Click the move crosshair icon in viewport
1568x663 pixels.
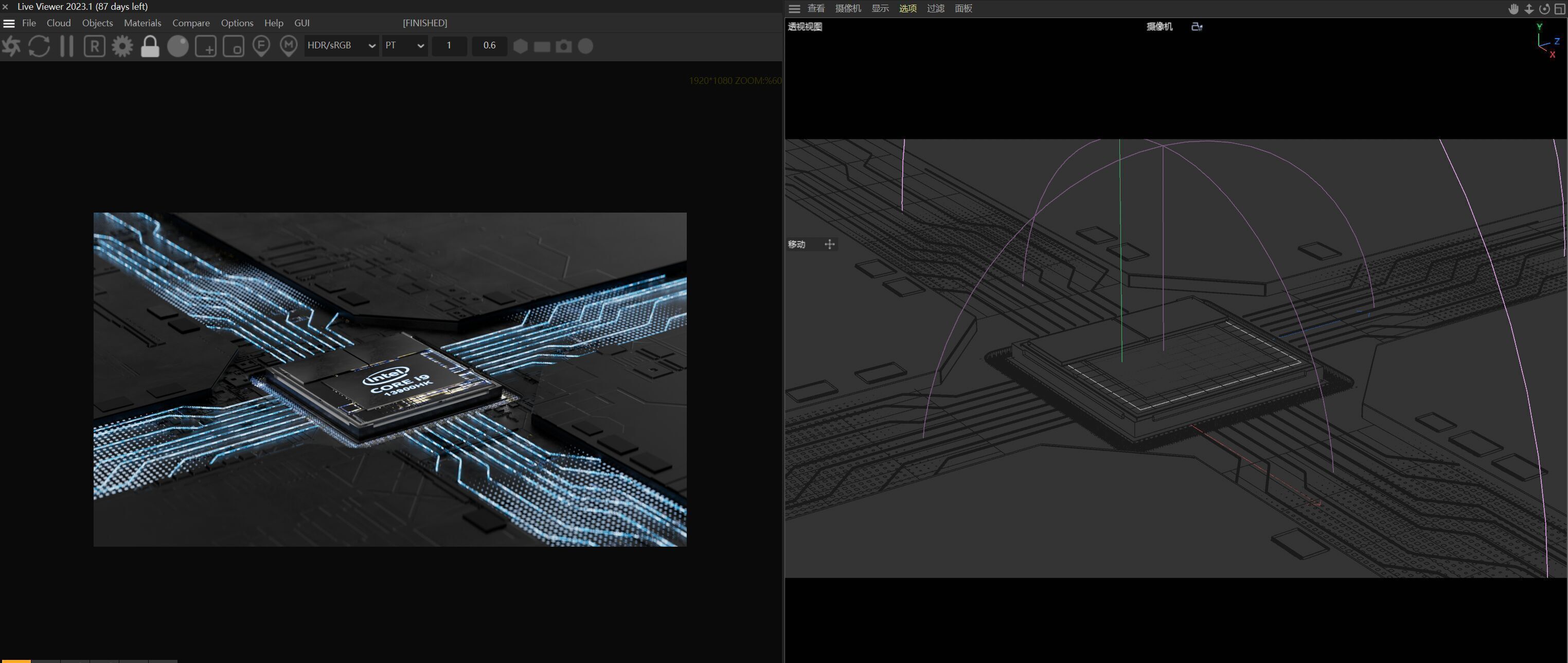pos(830,245)
